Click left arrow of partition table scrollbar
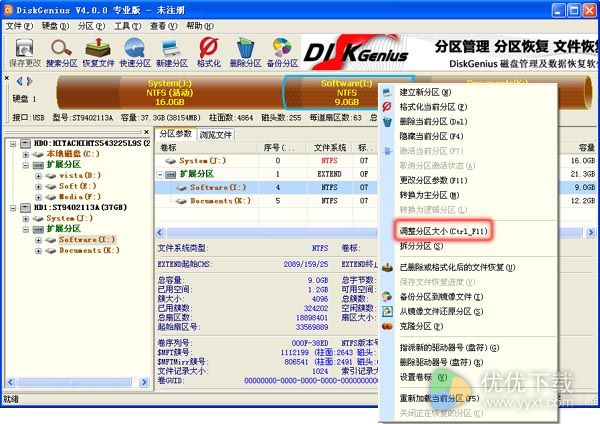The height and width of the screenshot is (424, 600). (x=161, y=232)
